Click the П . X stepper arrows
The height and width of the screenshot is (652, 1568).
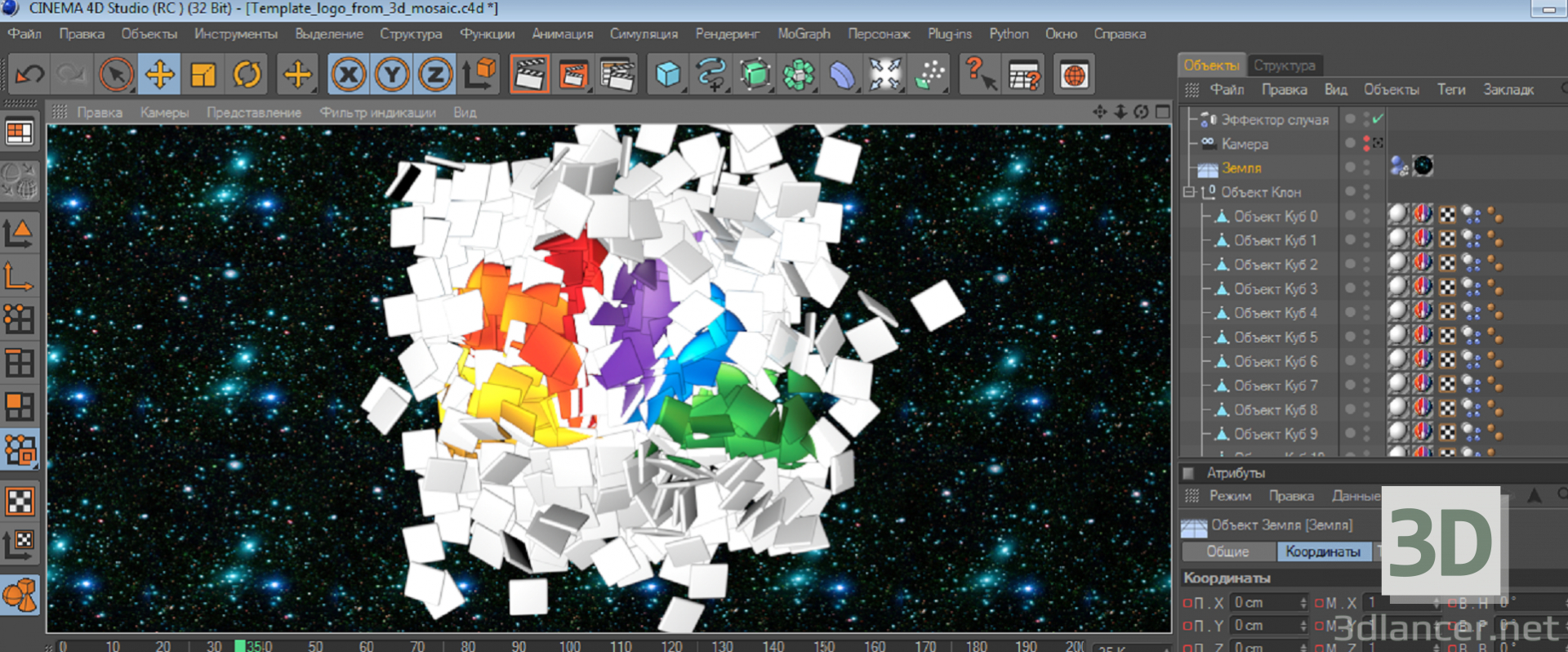click(x=1303, y=602)
